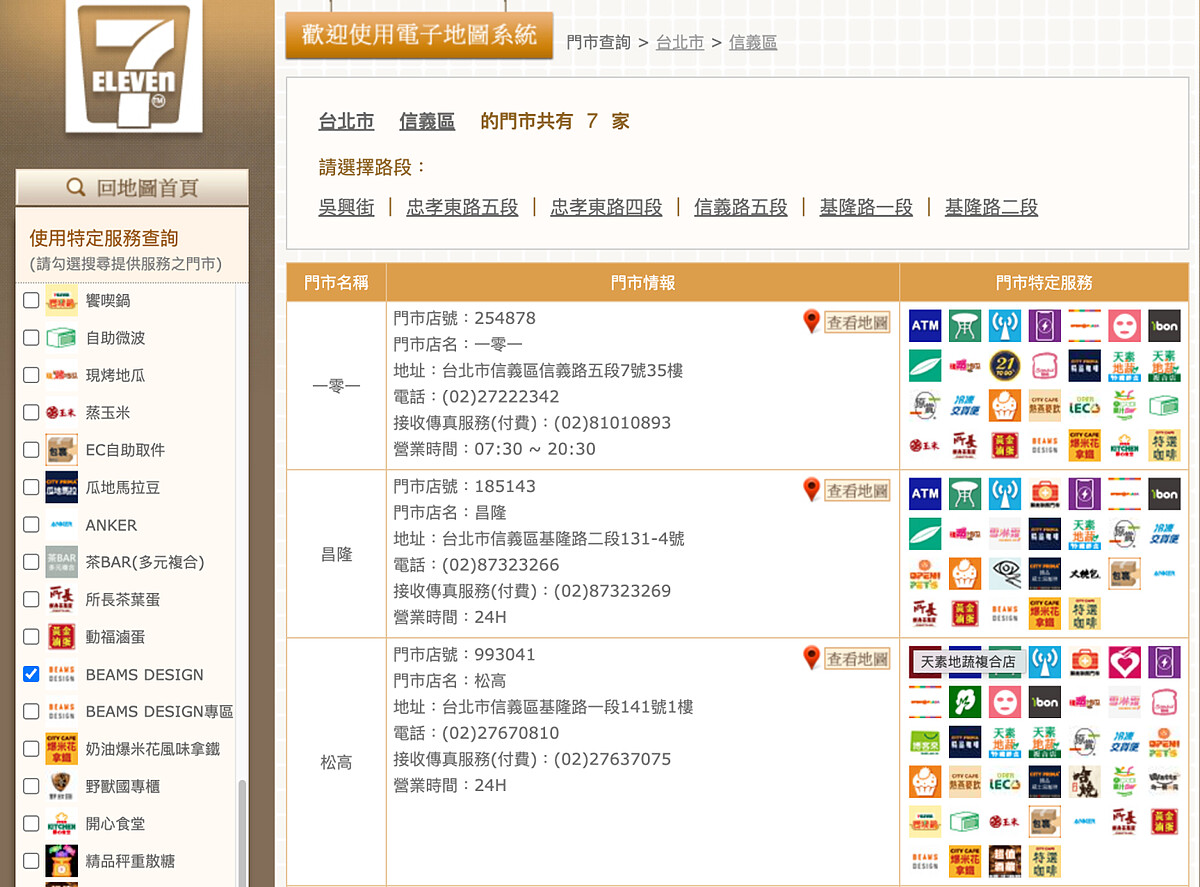Image resolution: width=1200 pixels, height=887 pixels.
Task: Tick the 開心食堂 checkbox
Action: [31, 823]
